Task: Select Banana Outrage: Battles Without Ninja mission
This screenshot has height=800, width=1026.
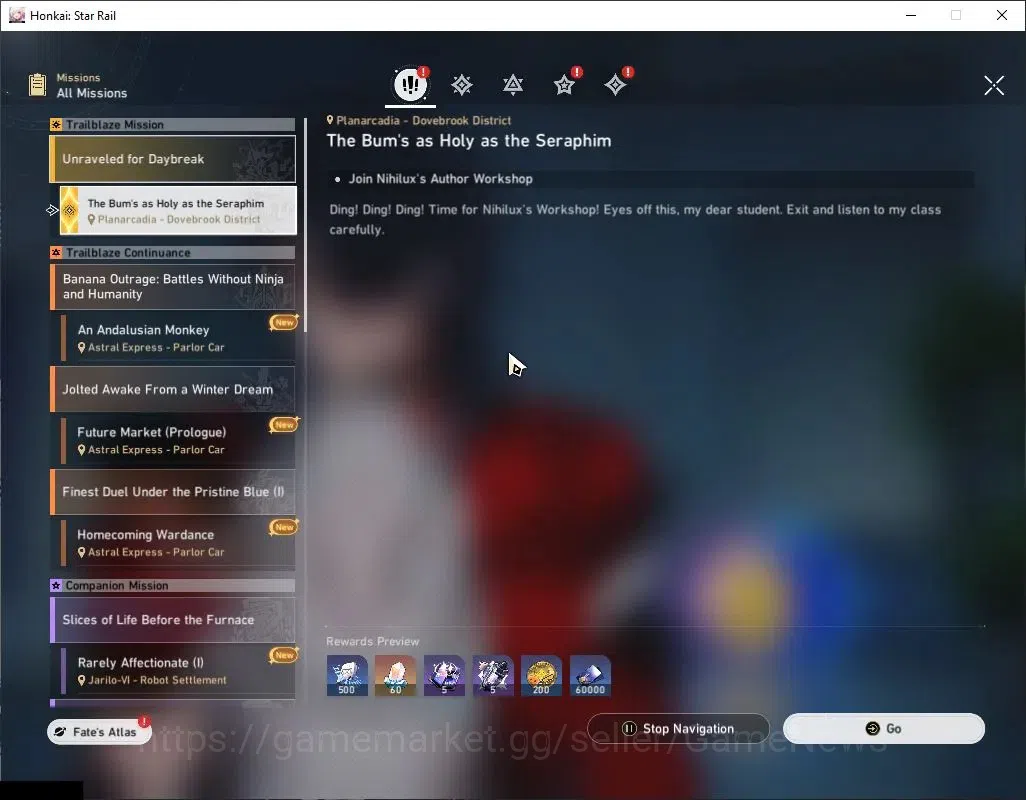Action: 173,287
